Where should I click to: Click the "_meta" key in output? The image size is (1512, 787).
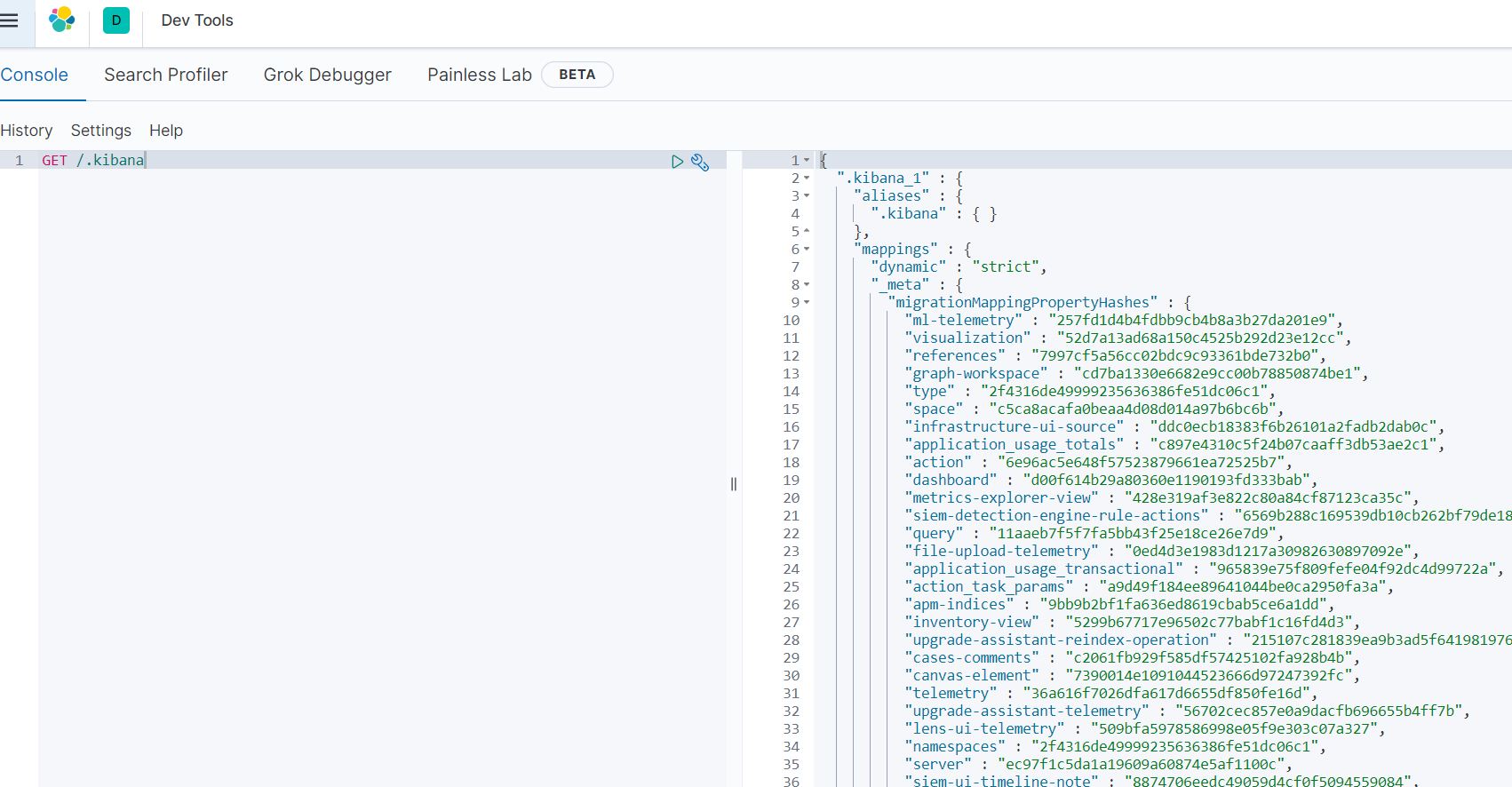901,284
